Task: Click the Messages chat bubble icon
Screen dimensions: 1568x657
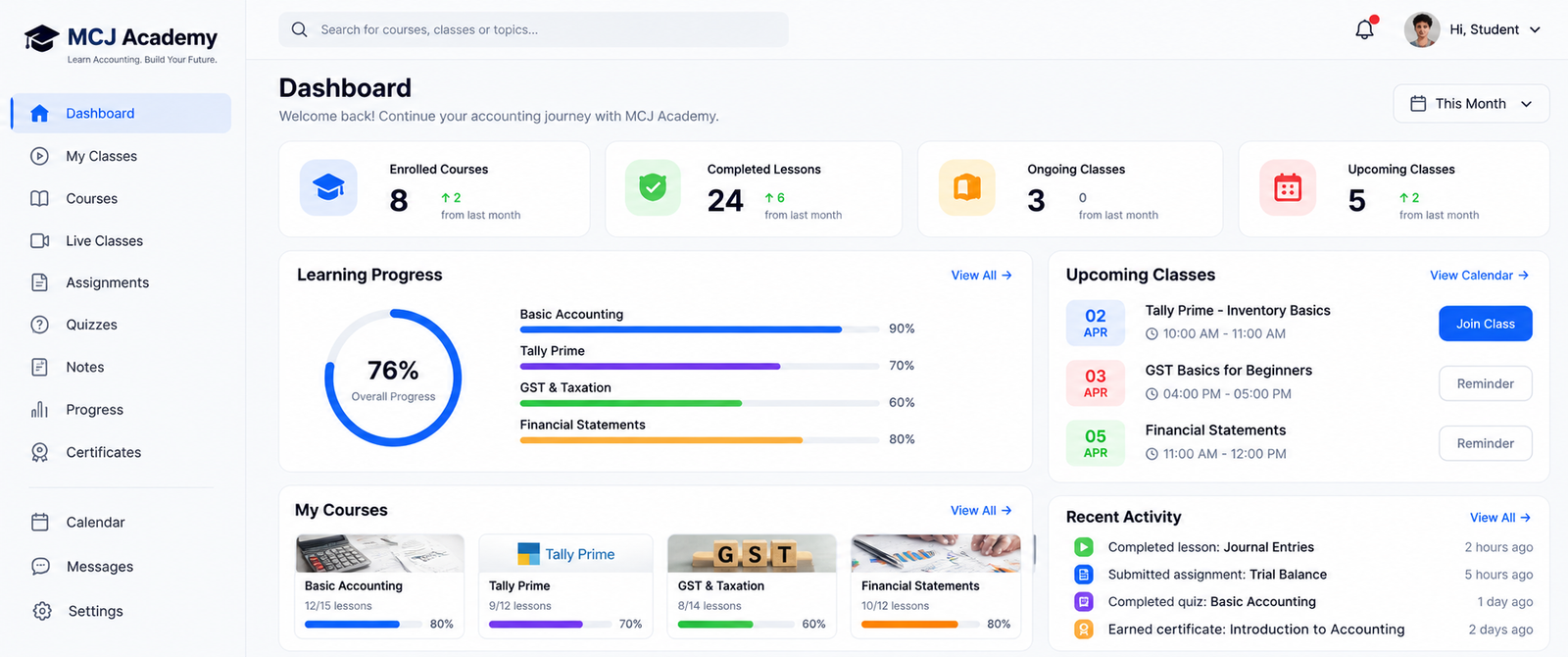Action: [x=40, y=567]
